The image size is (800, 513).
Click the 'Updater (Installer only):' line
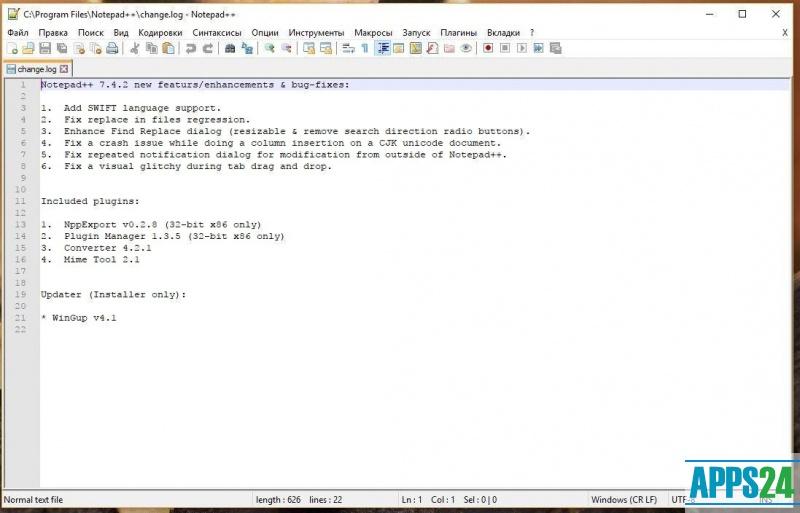coord(113,295)
